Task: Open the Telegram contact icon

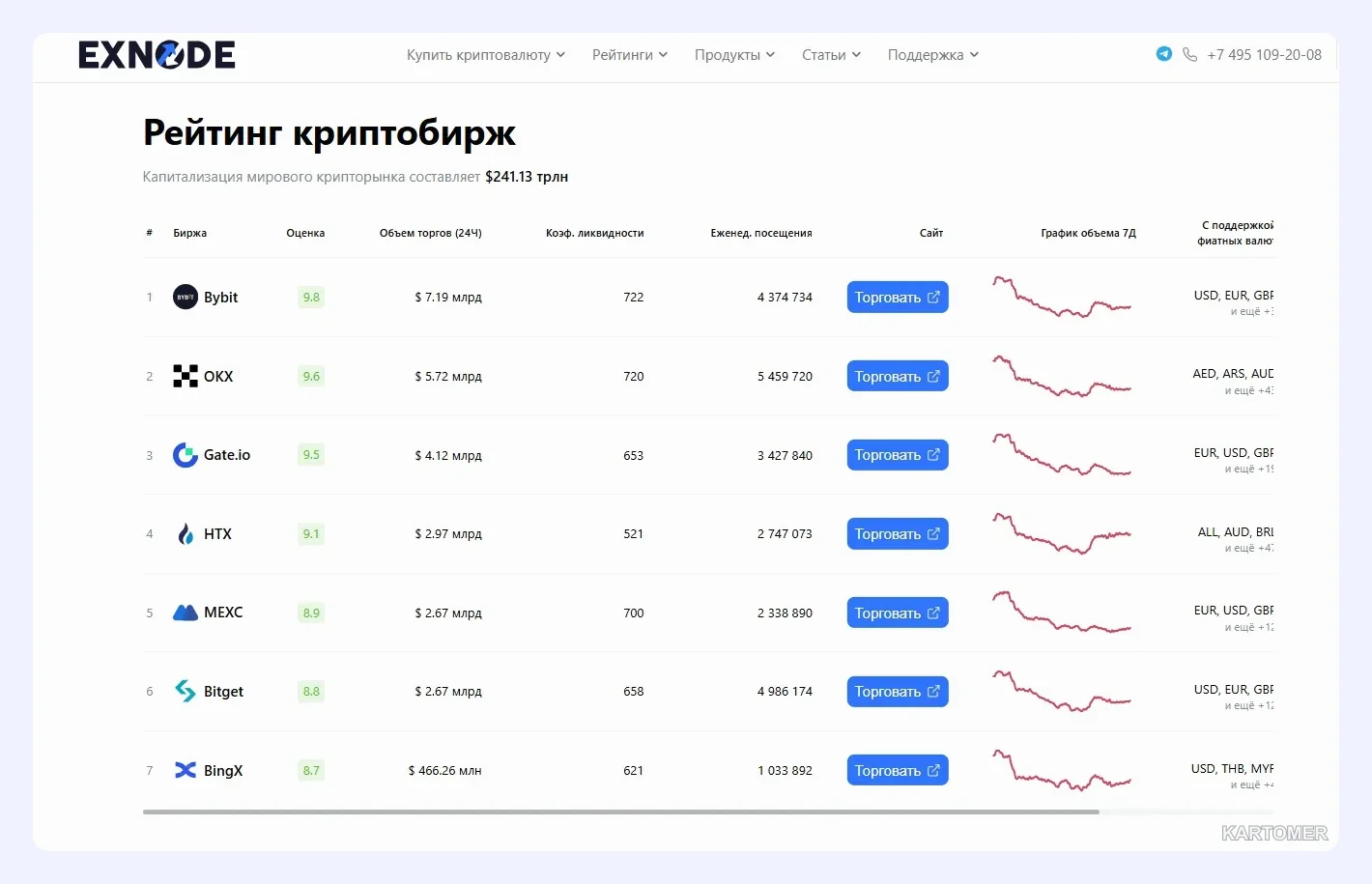Action: pos(1164,54)
